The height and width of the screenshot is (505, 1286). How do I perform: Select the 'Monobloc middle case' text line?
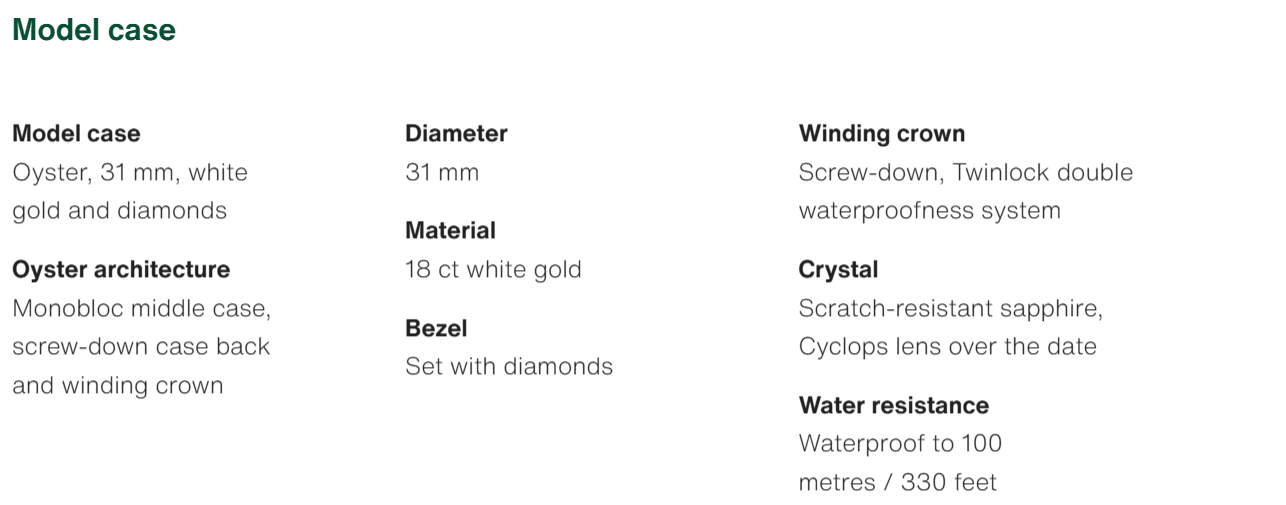click(x=141, y=308)
